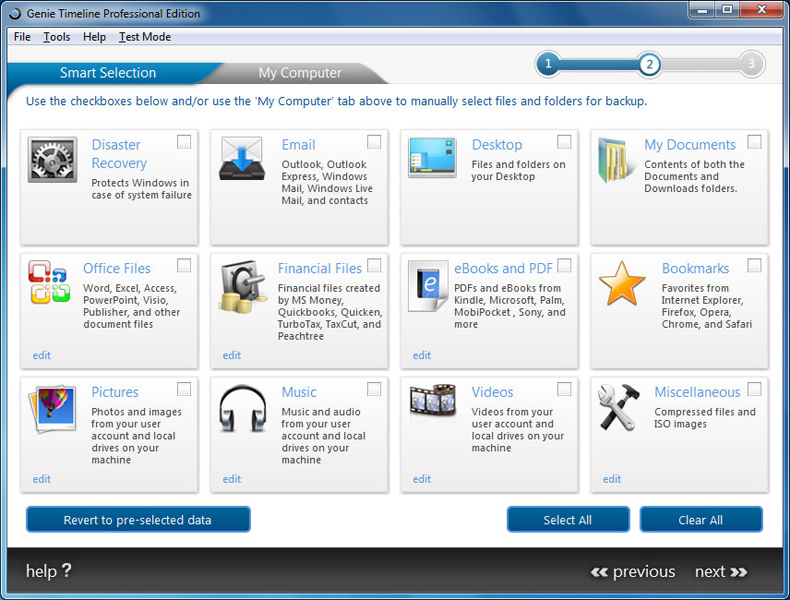Click the Office Files colored squares icon

[x=49, y=282]
